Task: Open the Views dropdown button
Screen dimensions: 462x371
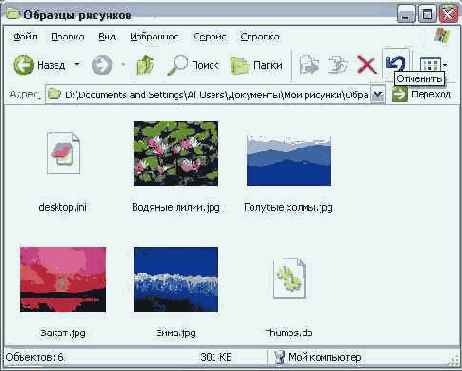Action: pyautogui.click(x=434, y=65)
